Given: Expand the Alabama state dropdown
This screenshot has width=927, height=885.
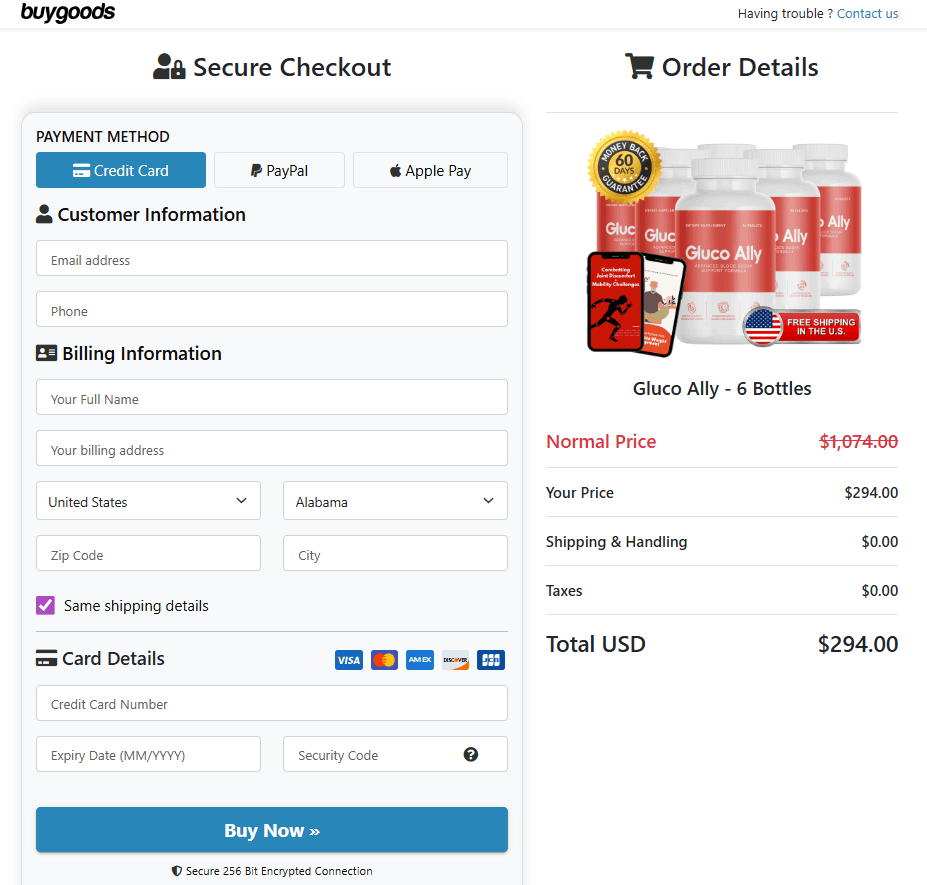Looking at the screenshot, I should (x=395, y=501).
